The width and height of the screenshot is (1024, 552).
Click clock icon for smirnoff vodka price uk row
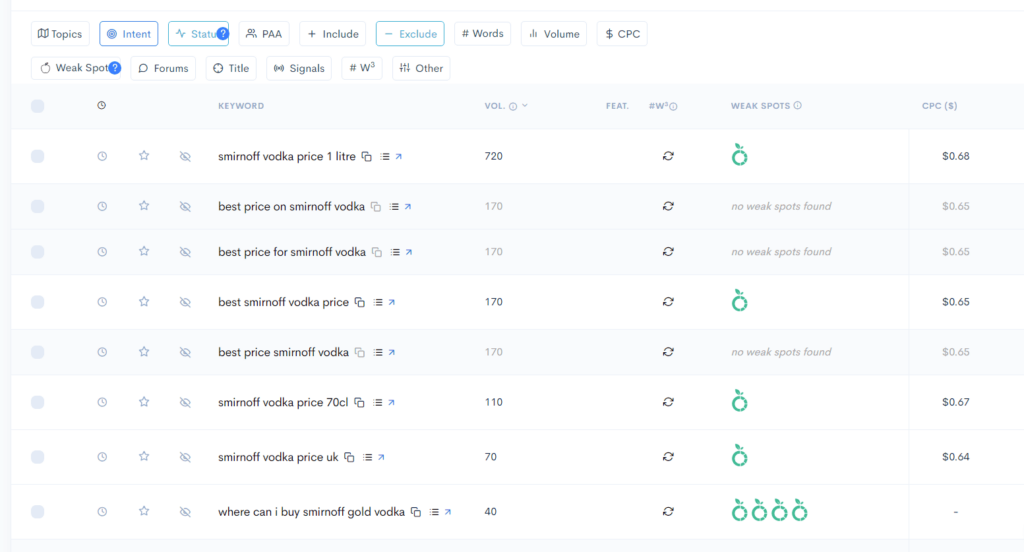[103, 457]
